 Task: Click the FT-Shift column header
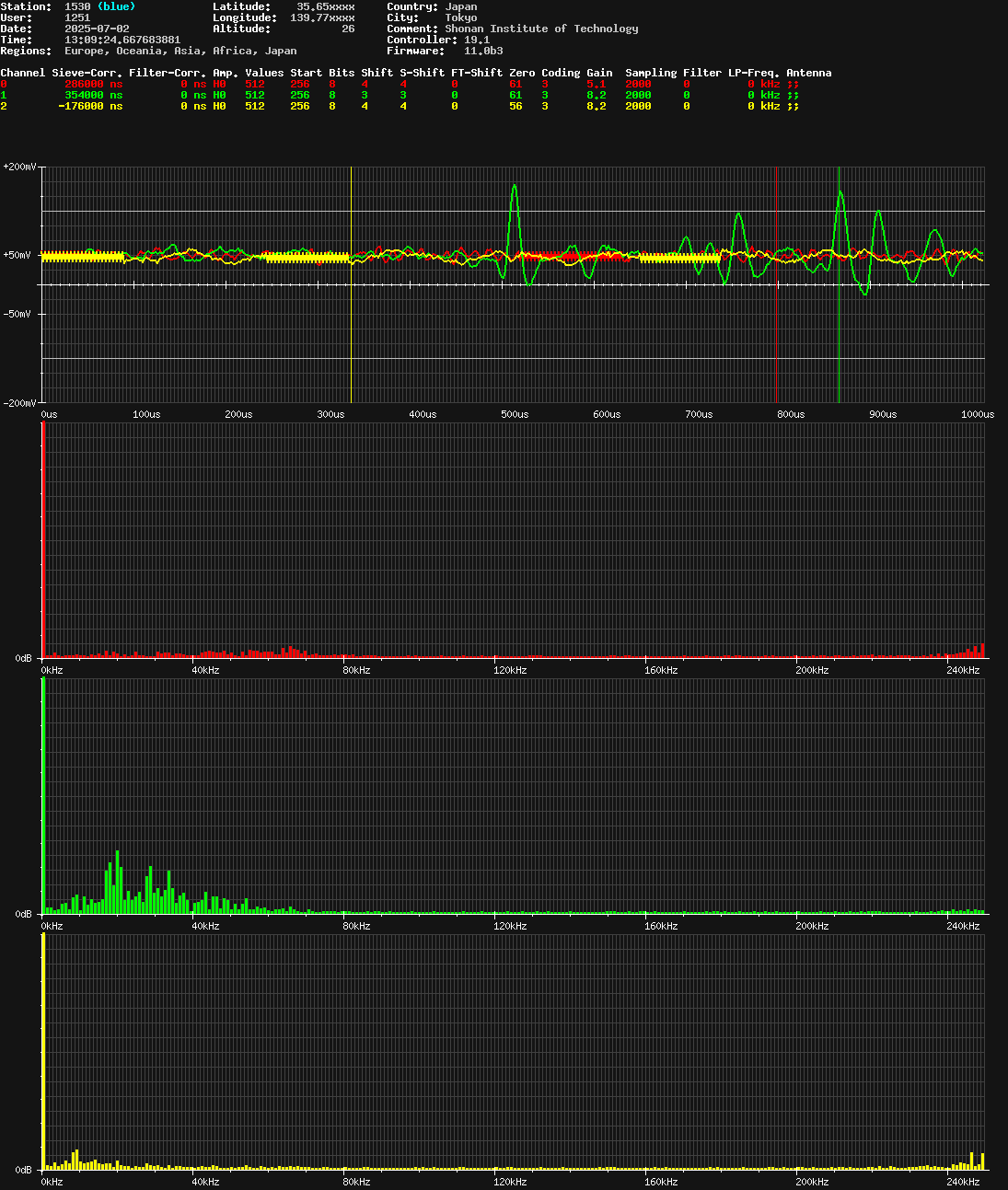coord(477,73)
